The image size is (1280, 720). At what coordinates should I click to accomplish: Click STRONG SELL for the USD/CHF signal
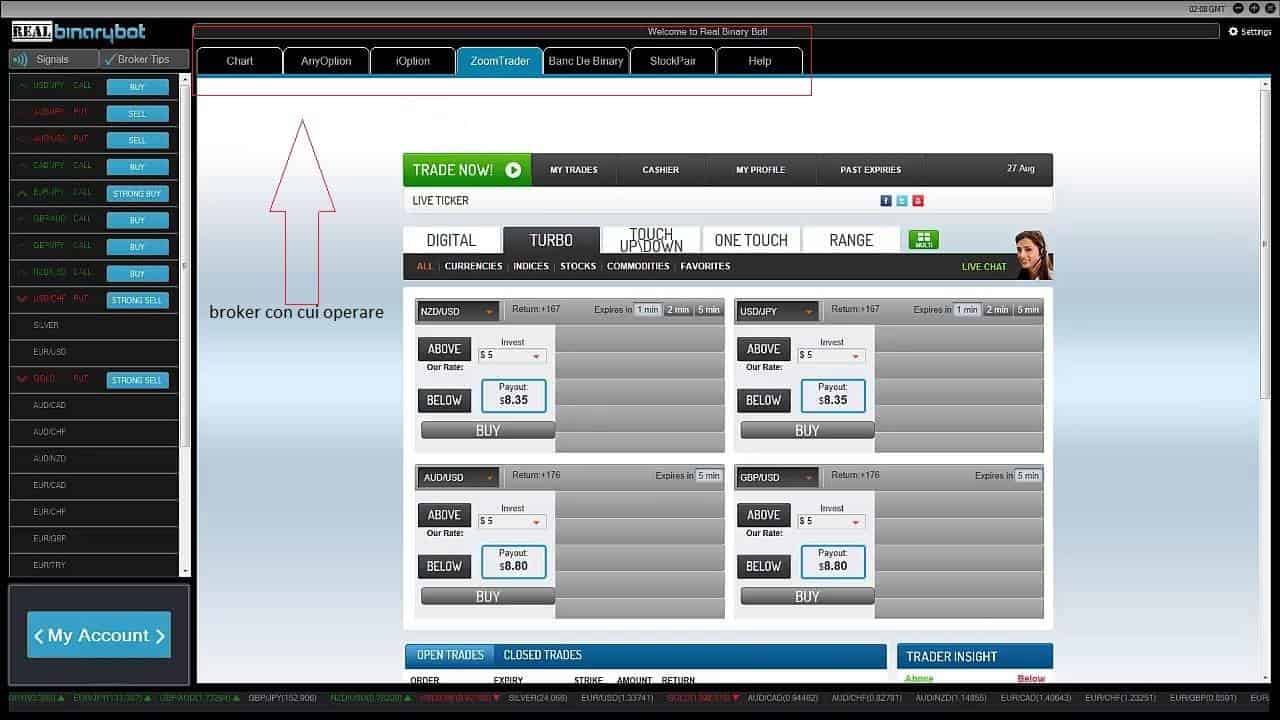tap(138, 300)
